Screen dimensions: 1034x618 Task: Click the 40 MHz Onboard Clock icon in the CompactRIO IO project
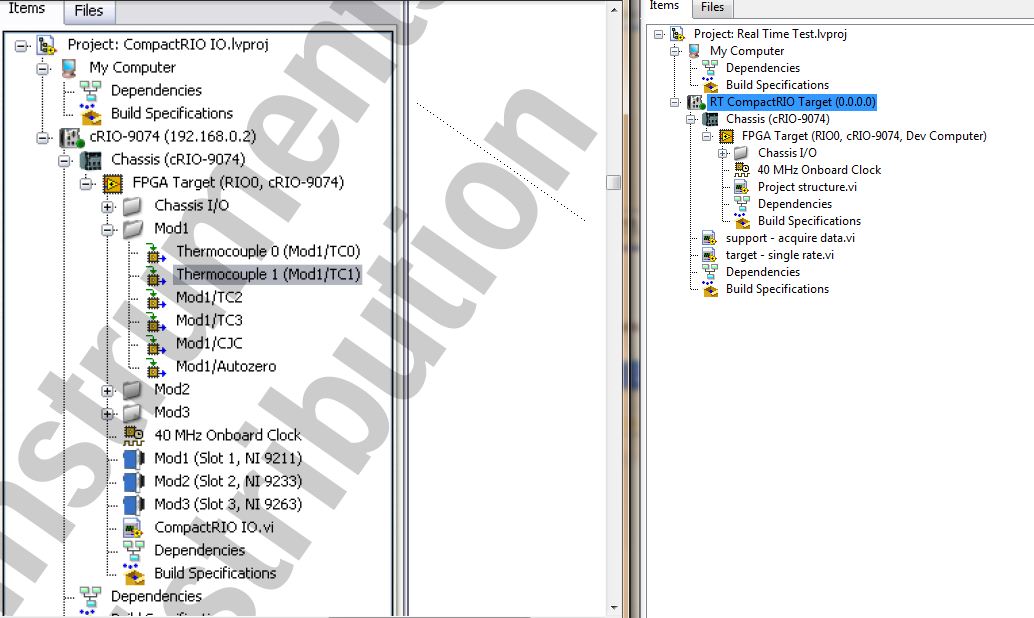(134, 436)
